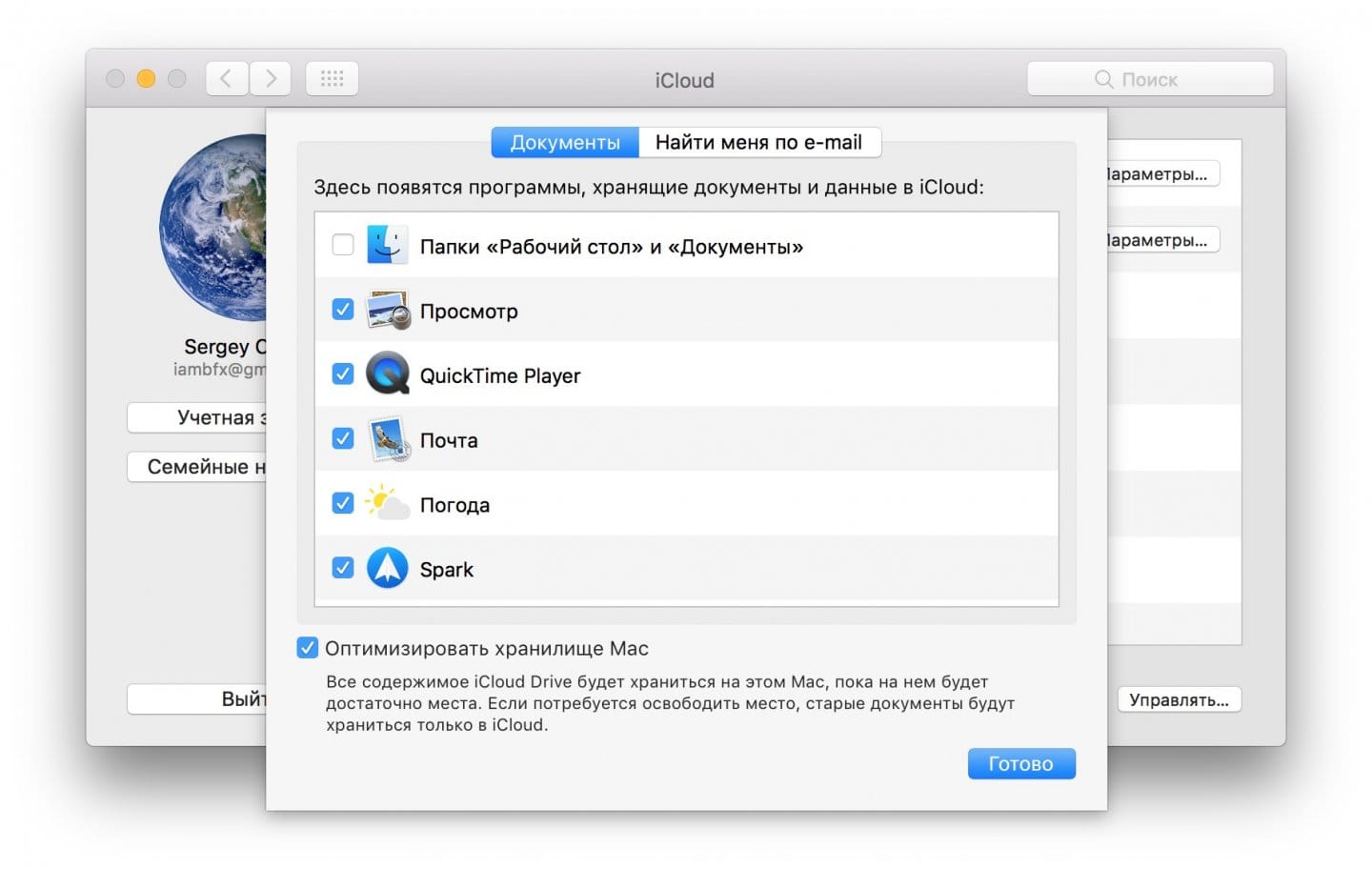Screen dimensions: 1372x869
Task: Click the iambfx@gm... email address
Action: pos(220,369)
